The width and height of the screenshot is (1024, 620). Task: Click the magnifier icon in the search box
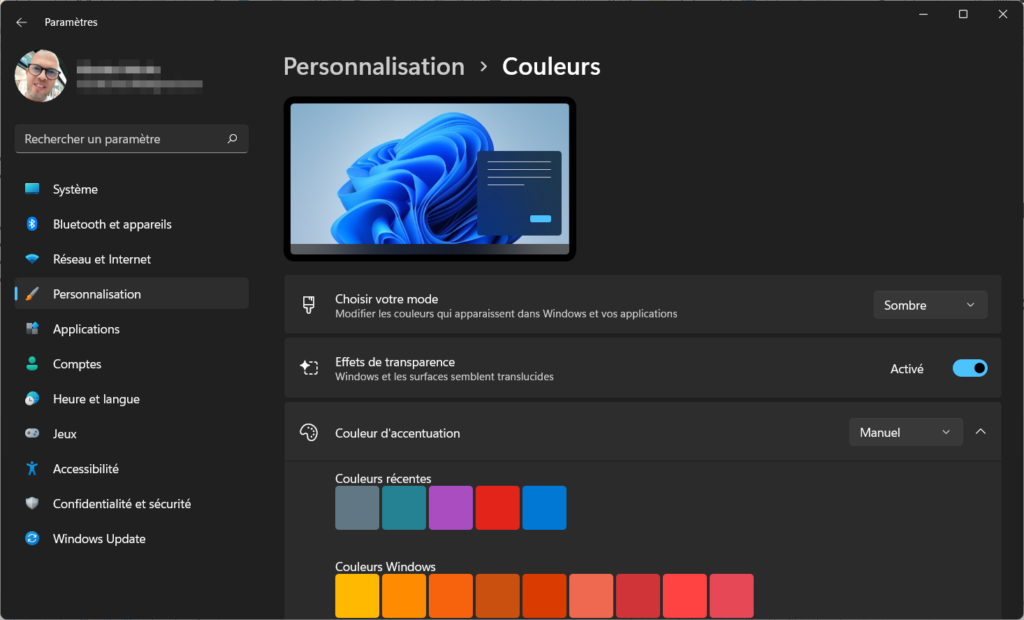(x=232, y=139)
